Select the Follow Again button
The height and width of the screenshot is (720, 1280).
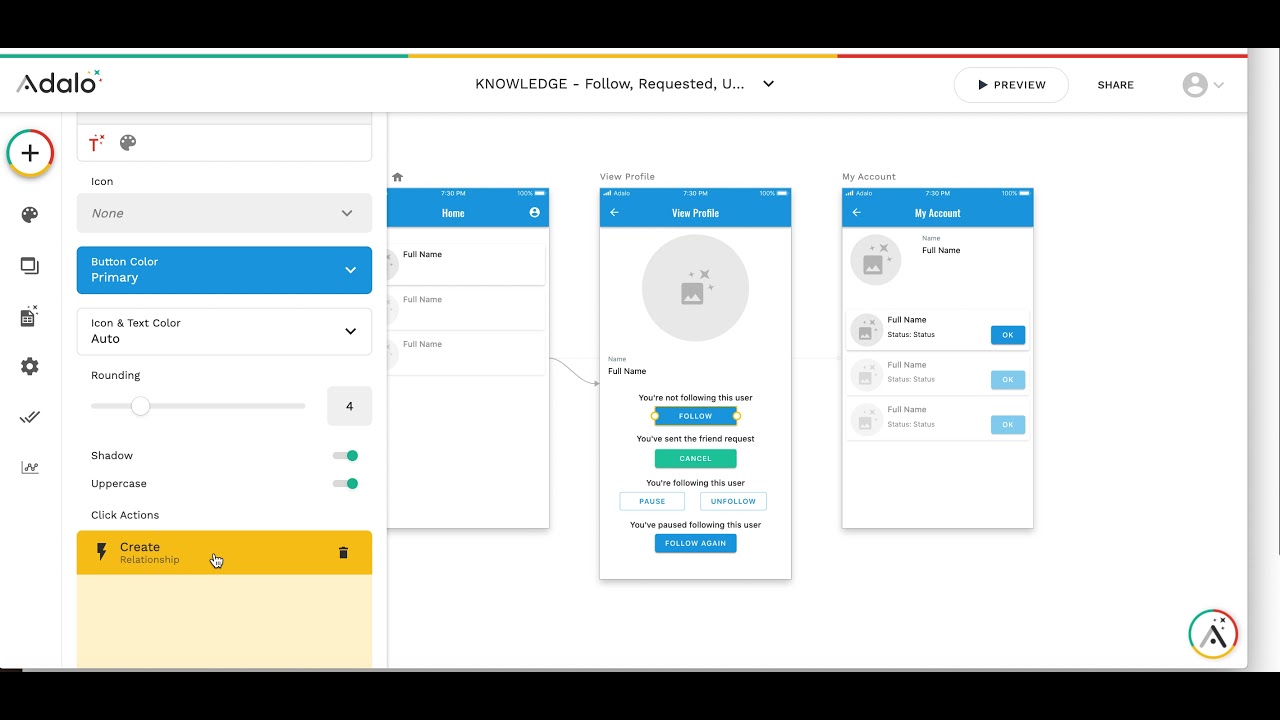click(x=695, y=543)
